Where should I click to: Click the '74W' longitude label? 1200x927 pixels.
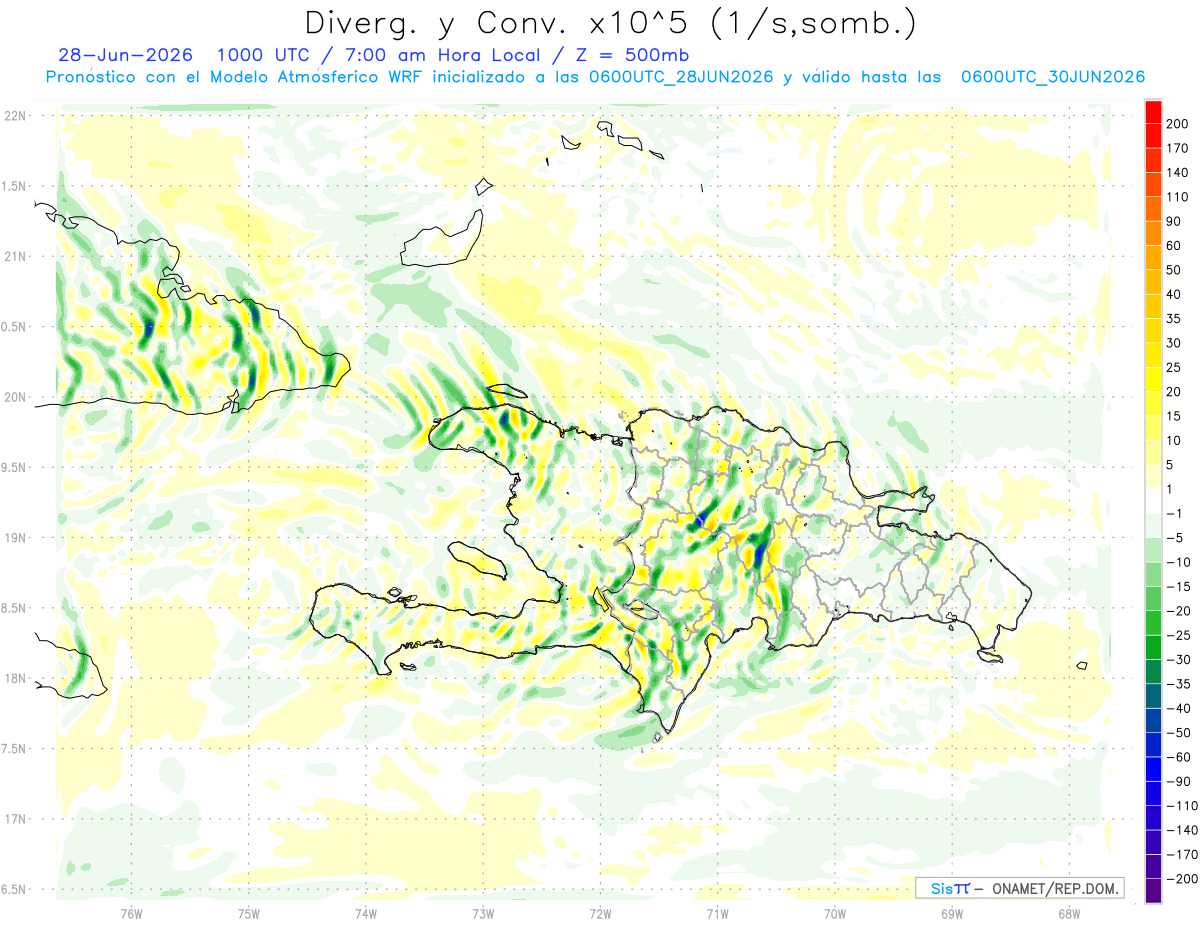pyautogui.click(x=366, y=914)
